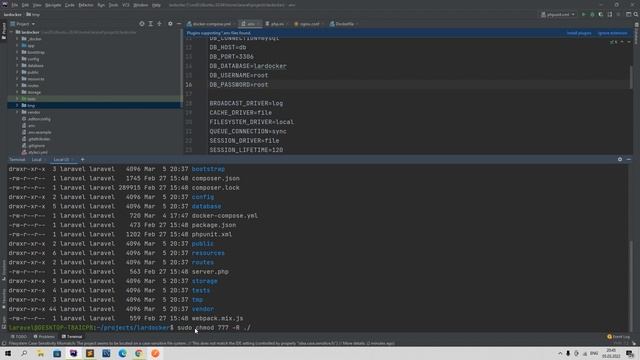This screenshot has width=640, height=360.
Task: Open the VCS menu
Action: [126, 5]
